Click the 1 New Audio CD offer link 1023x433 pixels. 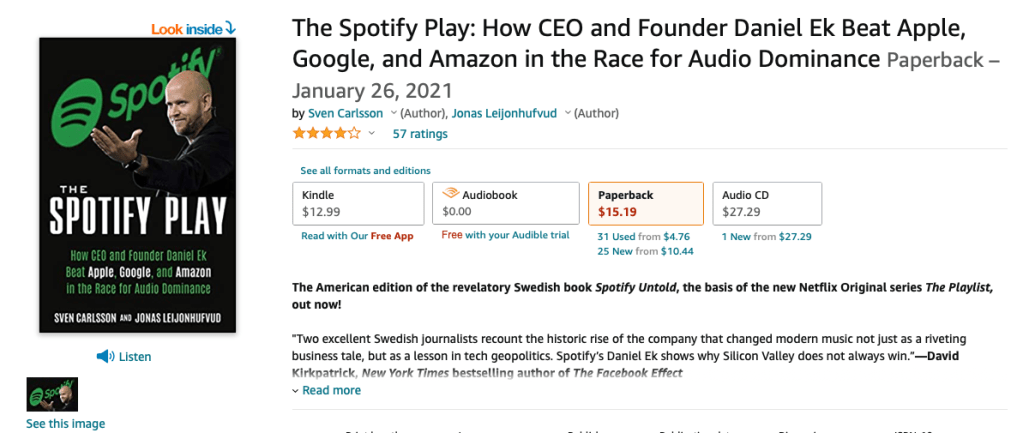pyautogui.click(x=742, y=236)
